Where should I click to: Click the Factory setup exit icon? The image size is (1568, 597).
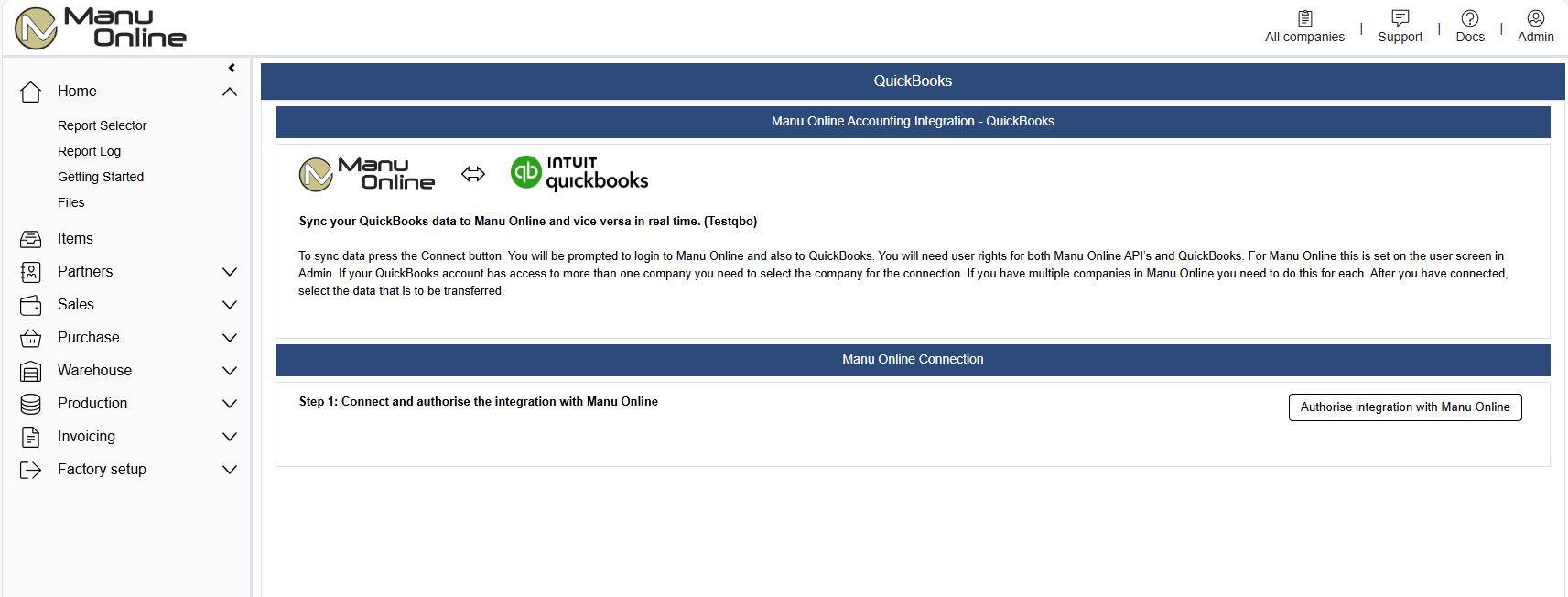(x=31, y=470)
